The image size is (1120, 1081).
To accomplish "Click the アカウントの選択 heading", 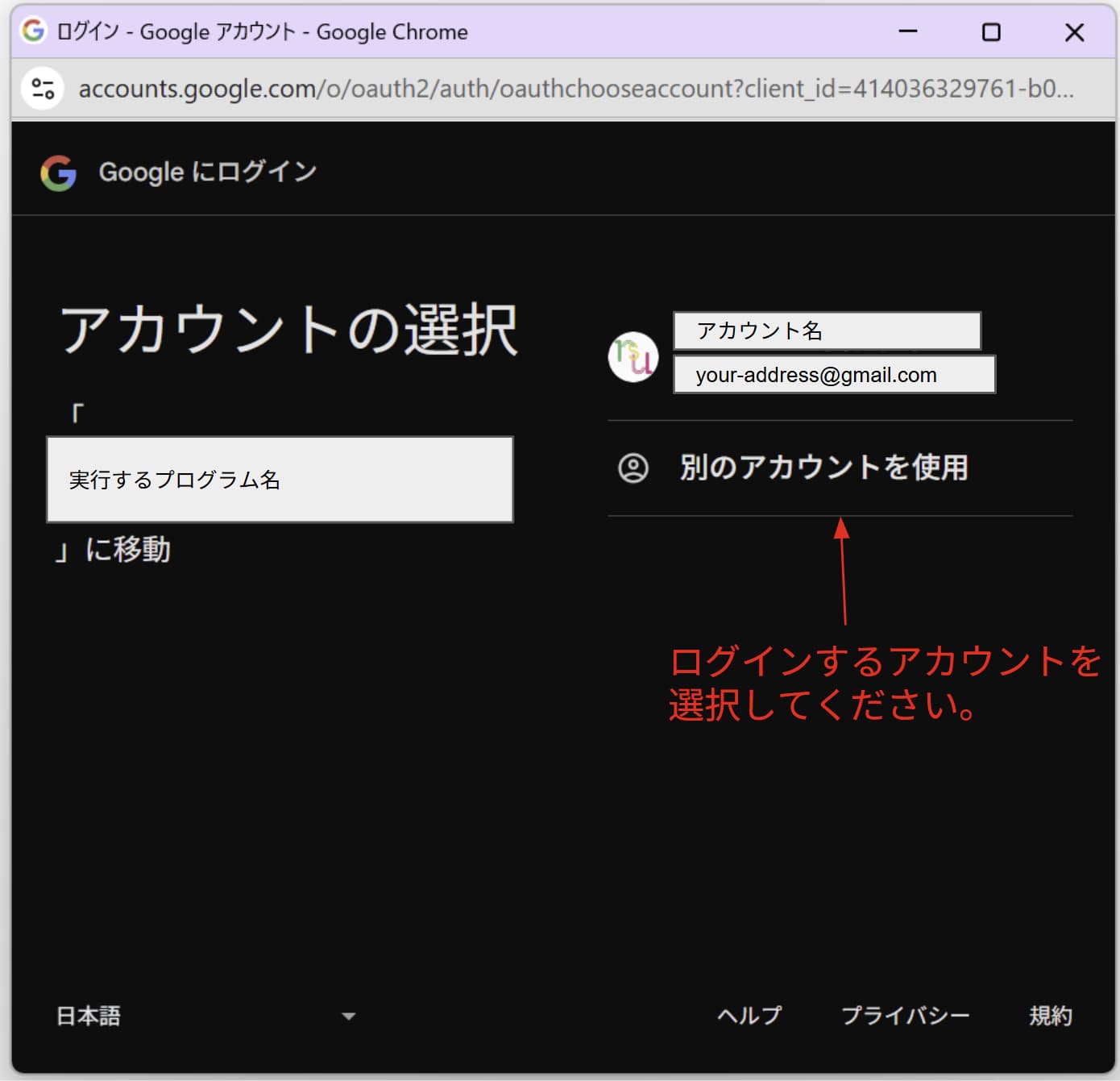I will (288, 330).
